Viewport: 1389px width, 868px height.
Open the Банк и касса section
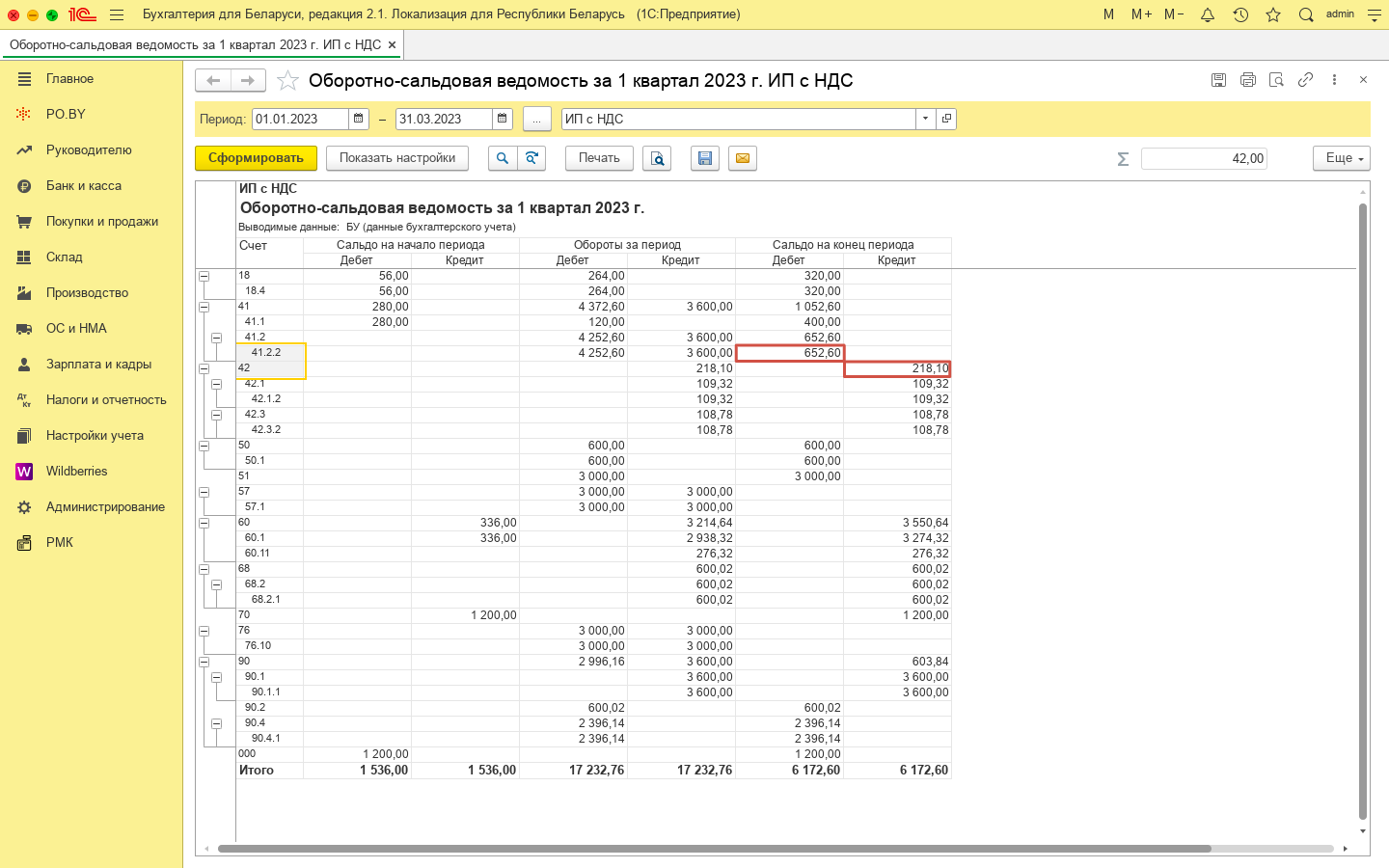pos(84,185)
